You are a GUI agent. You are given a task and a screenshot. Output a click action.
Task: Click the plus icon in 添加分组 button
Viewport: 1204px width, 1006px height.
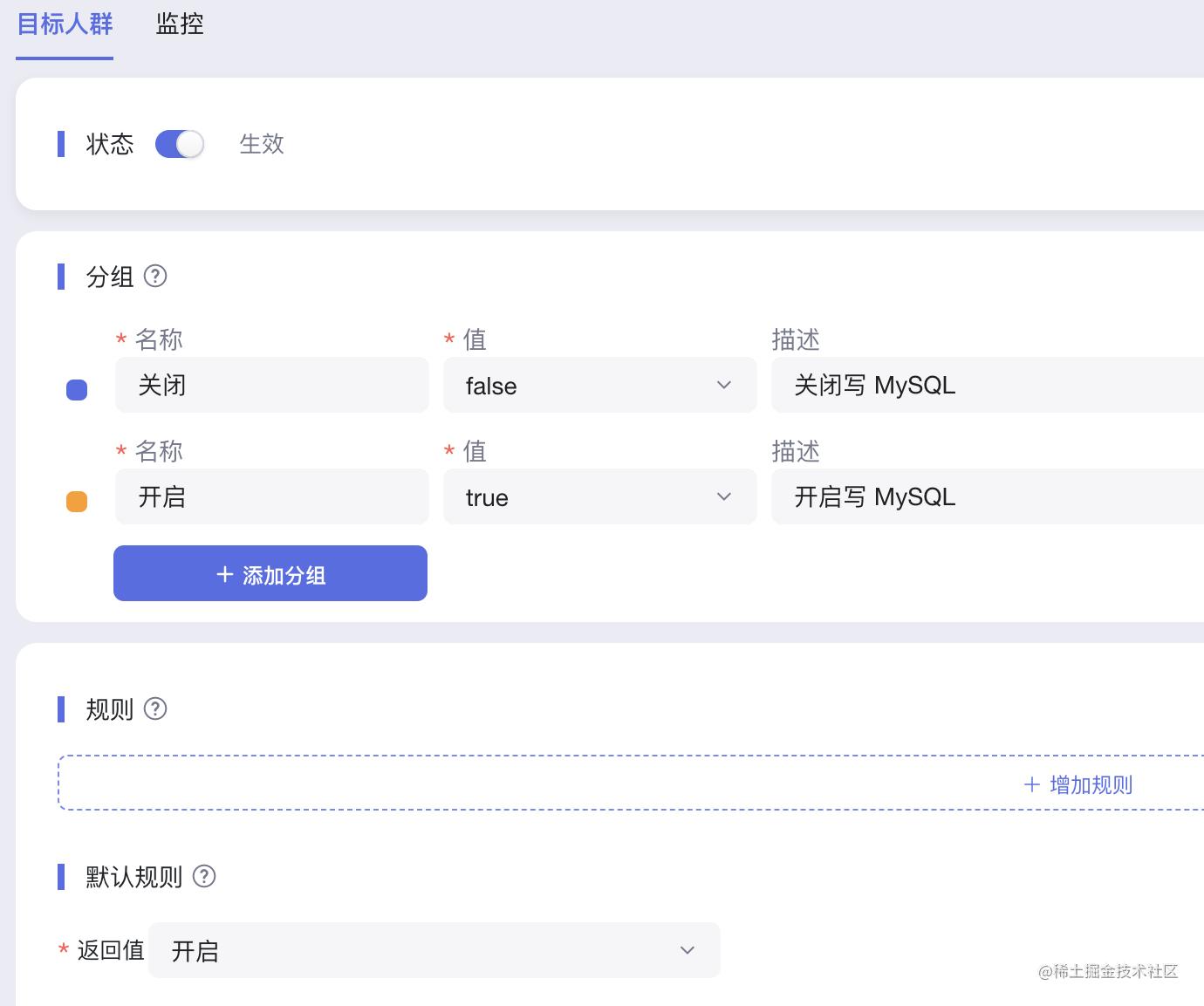tap(225, 574)
